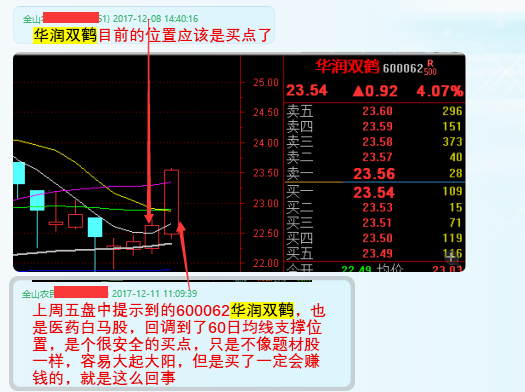Click the 25.00 price axis label
525x392 pixels.
266,82
